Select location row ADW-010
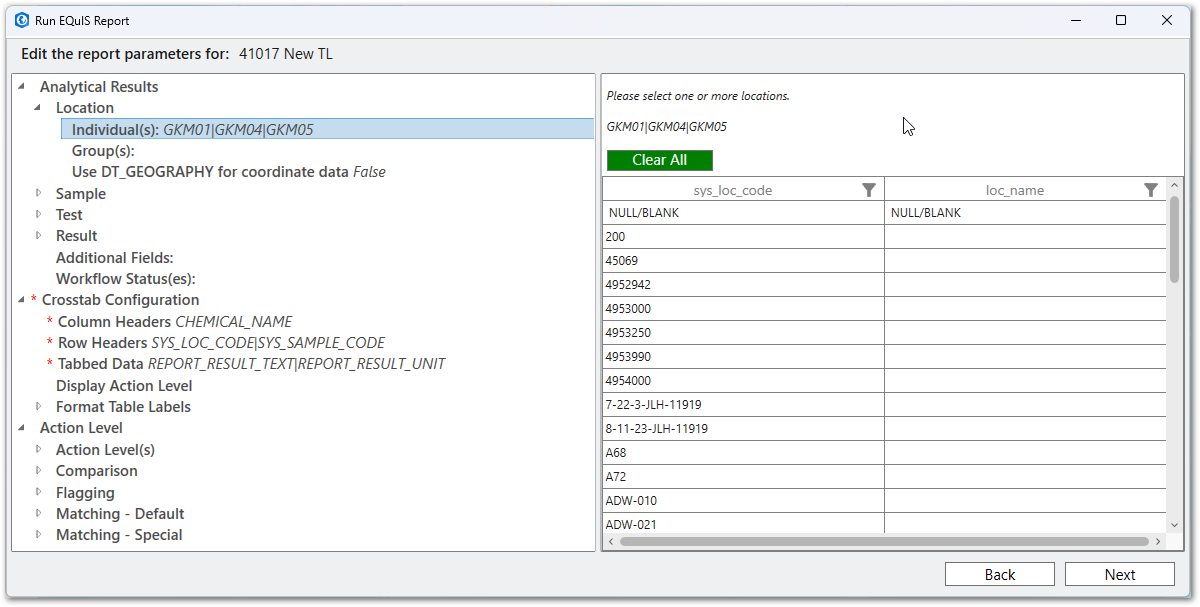Image resolution: width=1200 pixels, height=607 pixels. (743, 501)
